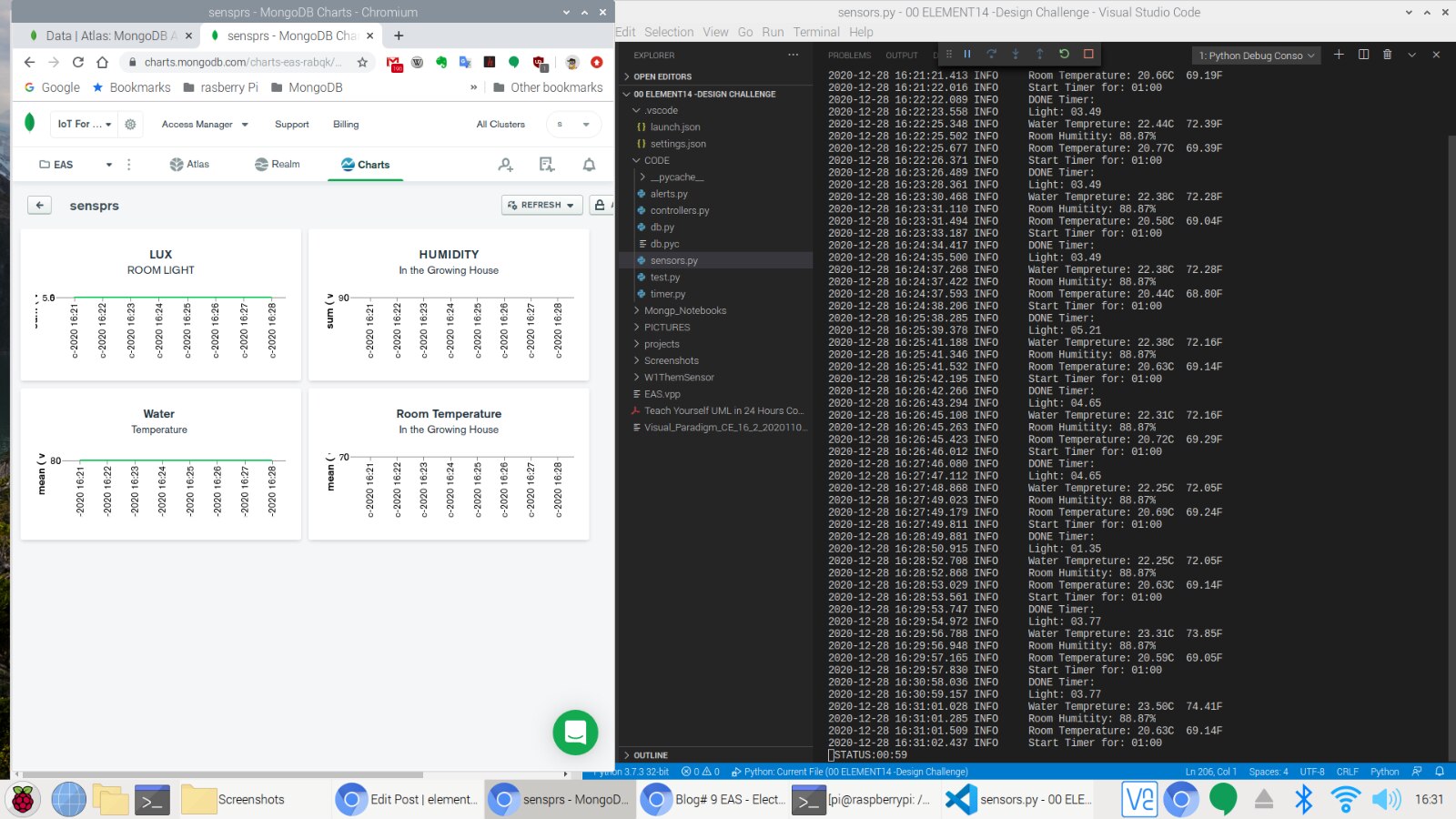1456x819 pixels.
Task: Expand the OUTLINE section
Action: click(x=650, y=755)
